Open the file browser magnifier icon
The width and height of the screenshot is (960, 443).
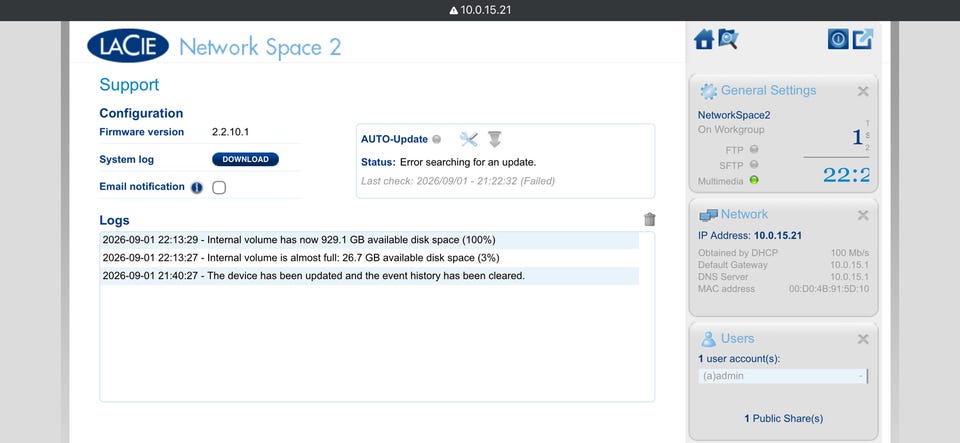728,39
